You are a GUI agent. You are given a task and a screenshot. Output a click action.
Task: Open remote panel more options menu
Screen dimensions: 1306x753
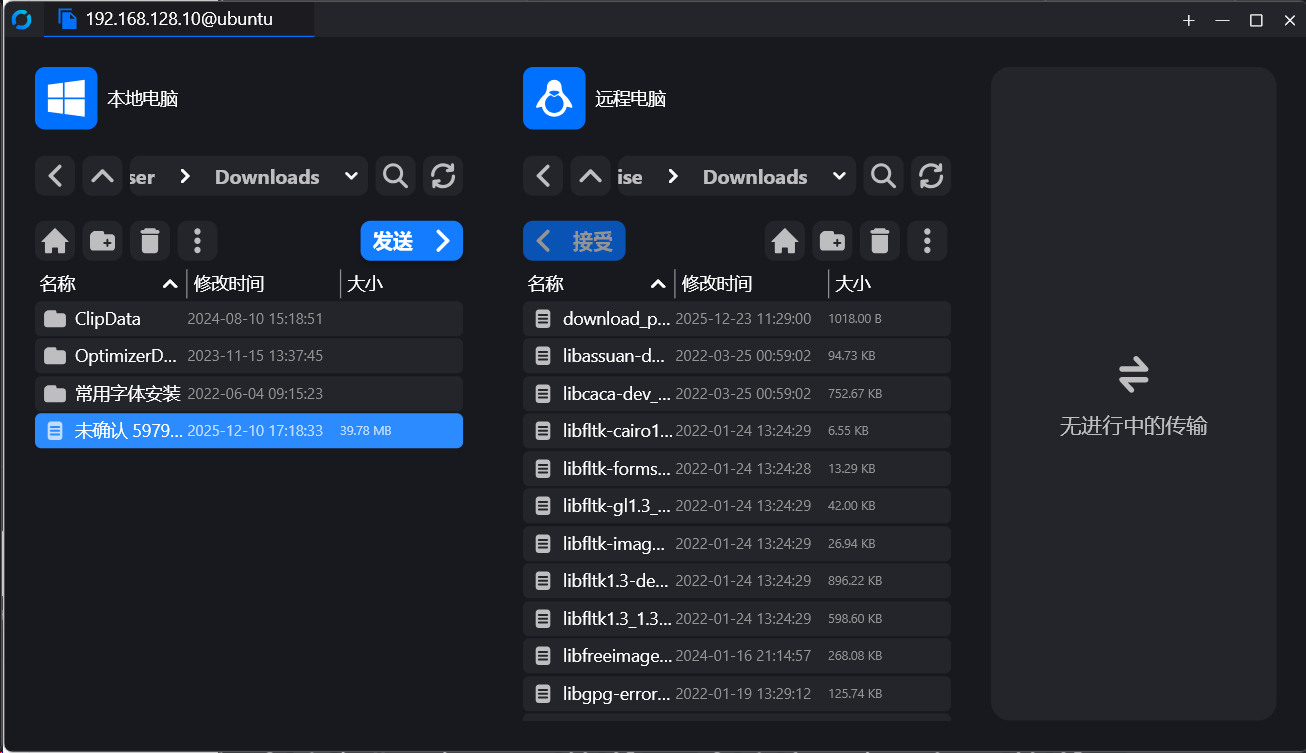tap(928, 241)
